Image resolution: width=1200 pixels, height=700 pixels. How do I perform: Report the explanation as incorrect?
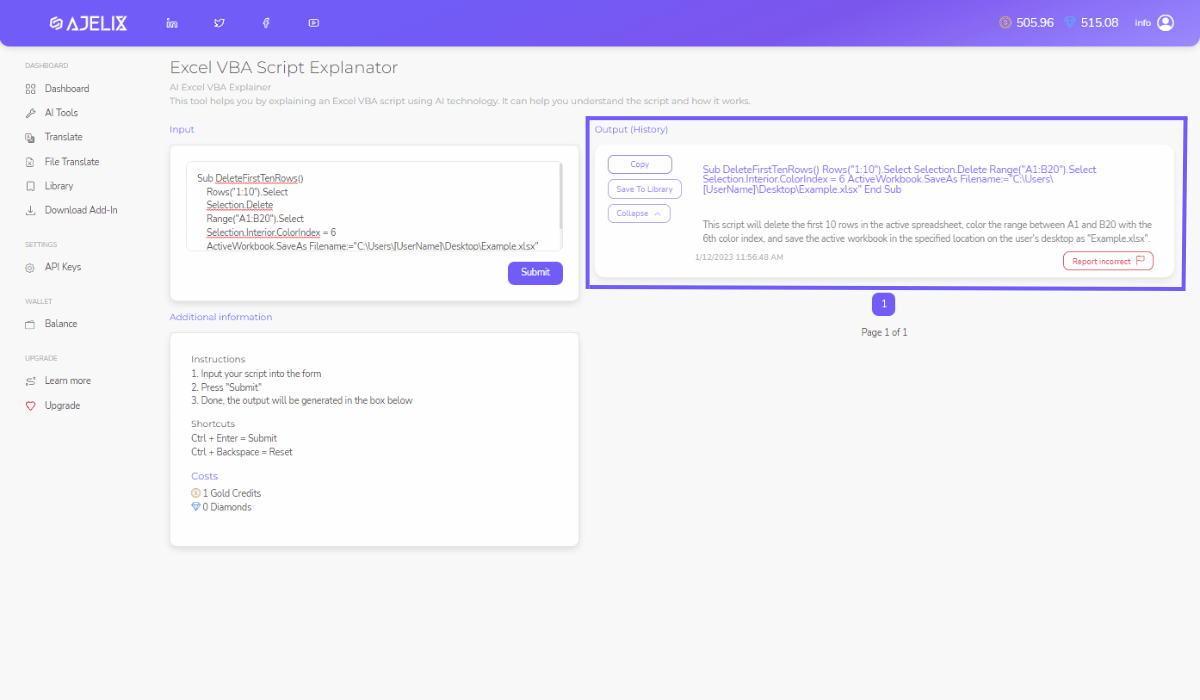(1108, 261)
